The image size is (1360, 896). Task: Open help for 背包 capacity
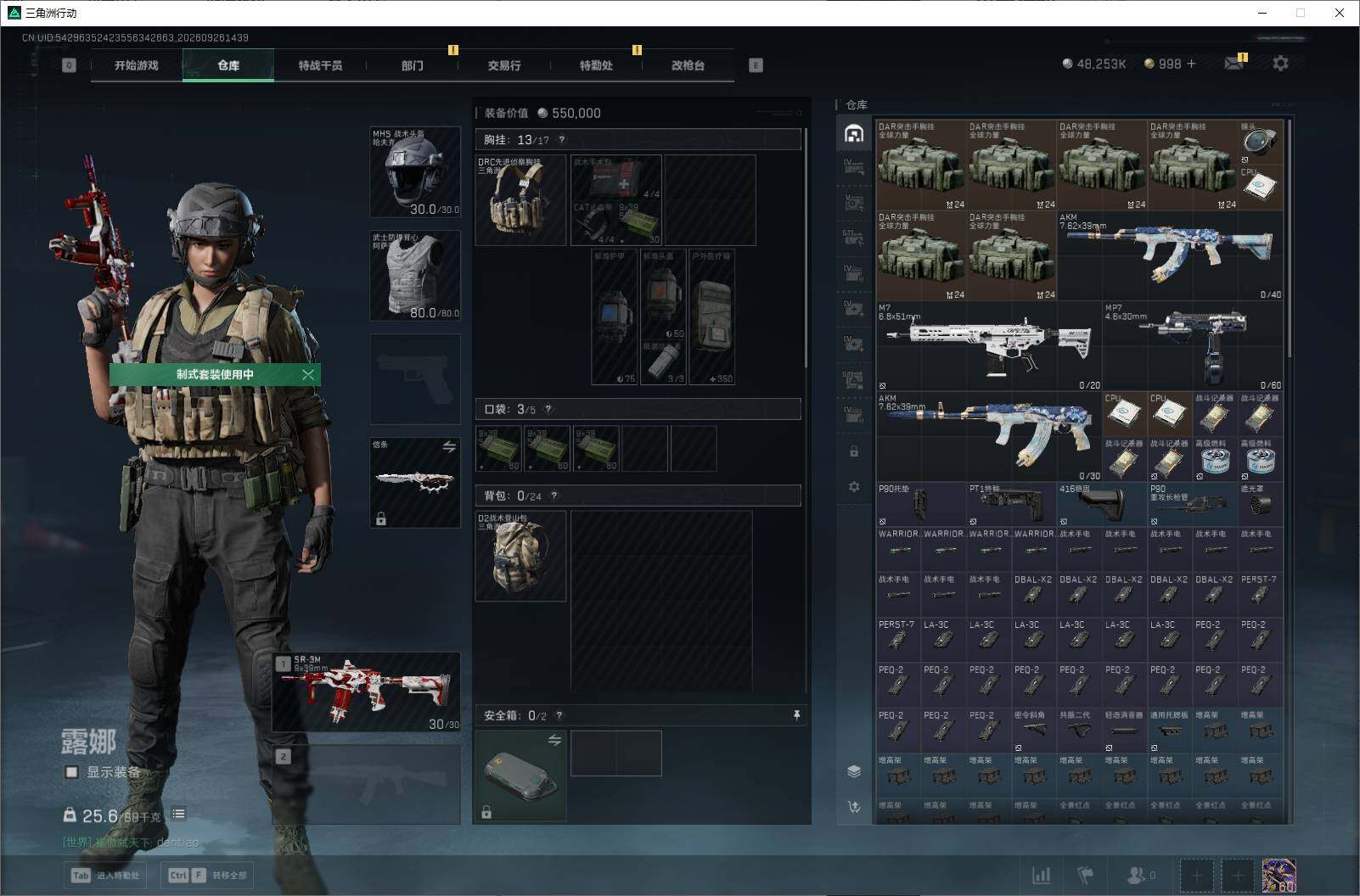tap(554, 496)
